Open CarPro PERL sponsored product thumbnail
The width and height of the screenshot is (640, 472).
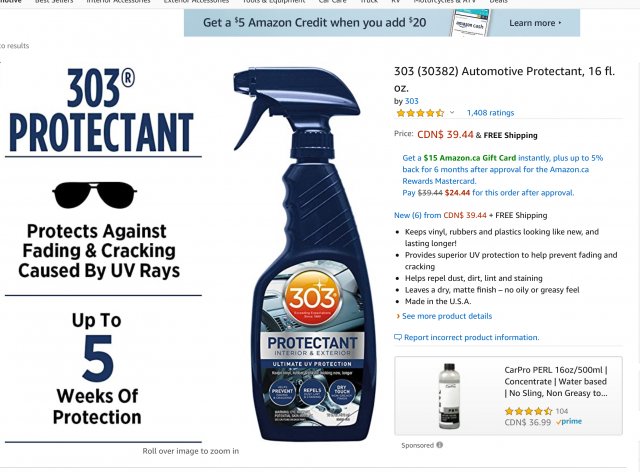pos(449,396)
